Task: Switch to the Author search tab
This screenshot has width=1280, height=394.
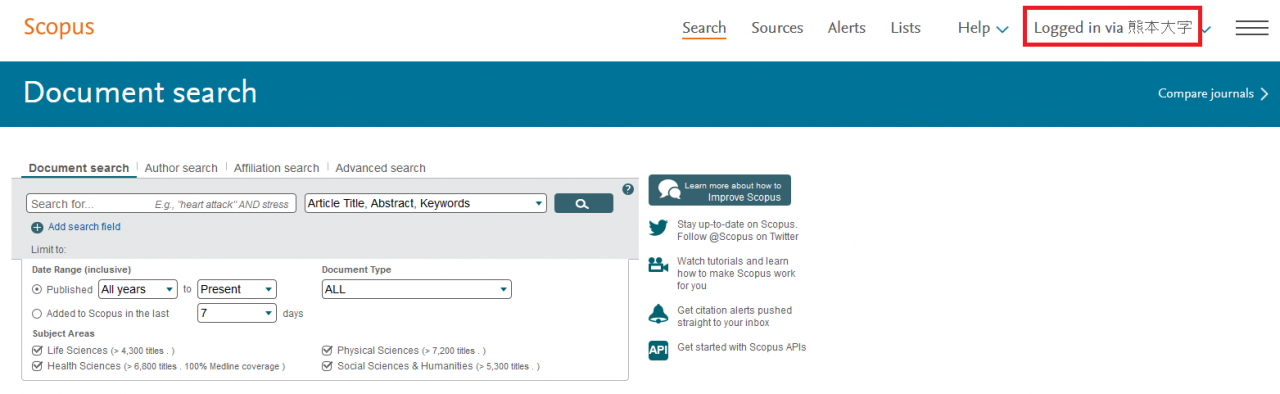Action: (x=181, y=168)
